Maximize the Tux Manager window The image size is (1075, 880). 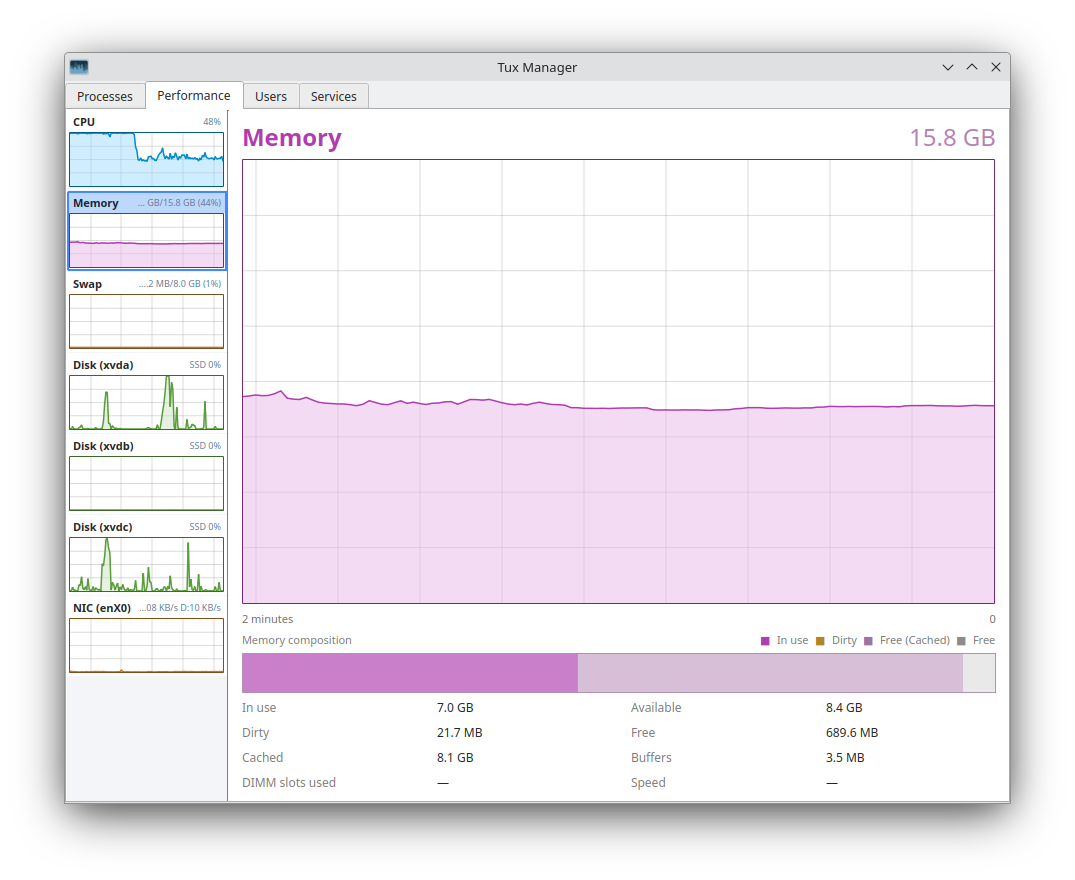tap(972, 67)
